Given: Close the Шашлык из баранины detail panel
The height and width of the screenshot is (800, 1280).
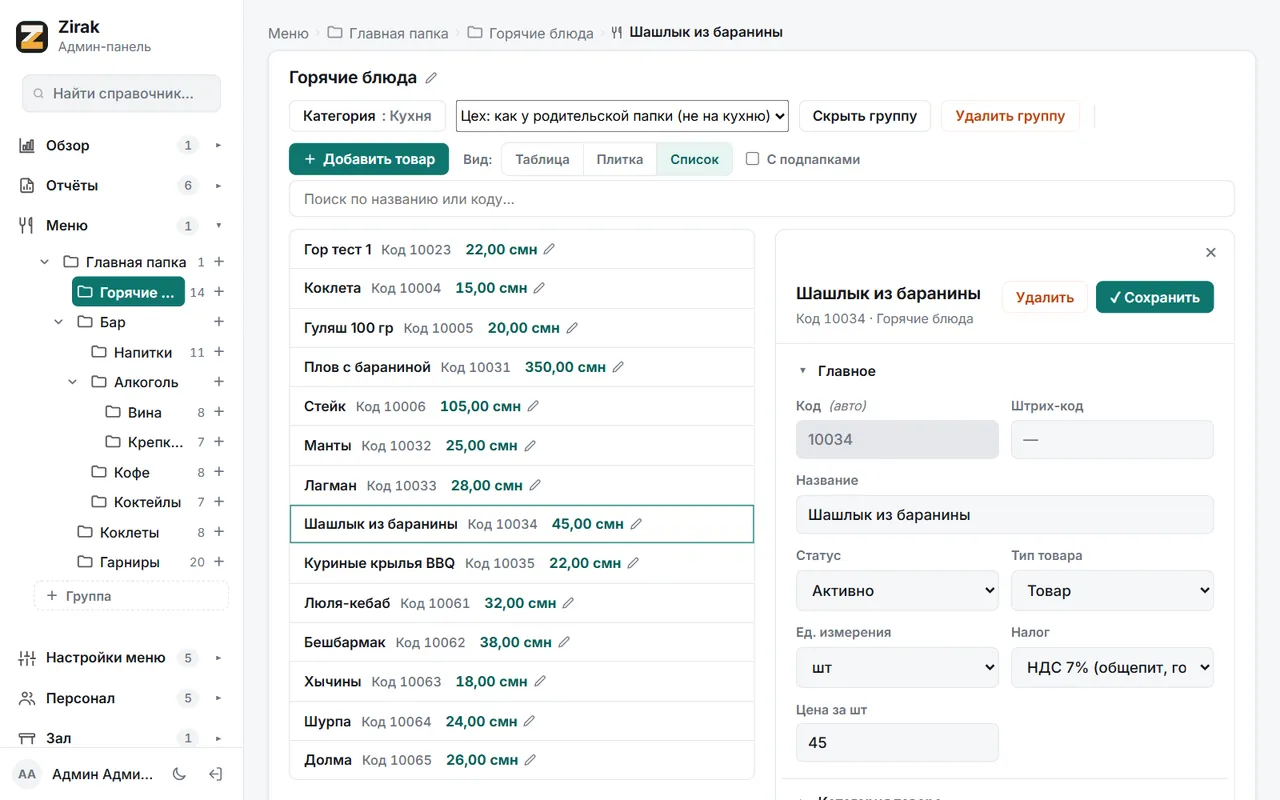Looking at the screenshot, I should 1211,253.
